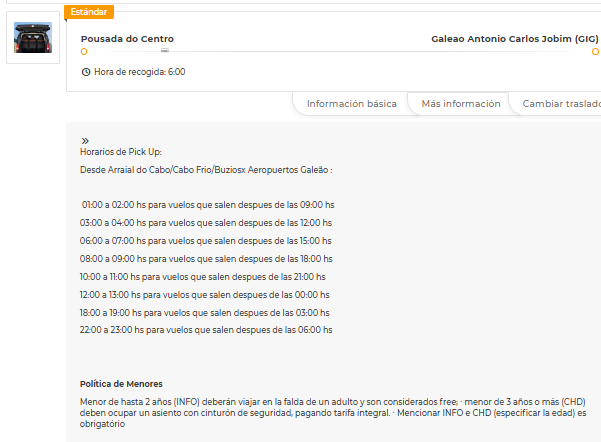
Task: Click the 22:00 a 23:00 hs schedule row
Action: pyautogui.click(x=206, y=330)
